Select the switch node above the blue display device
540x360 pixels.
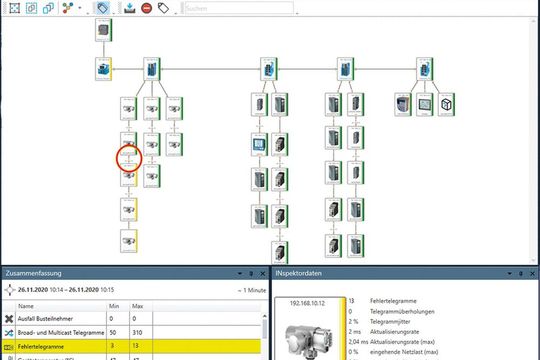tap(269, 69)
